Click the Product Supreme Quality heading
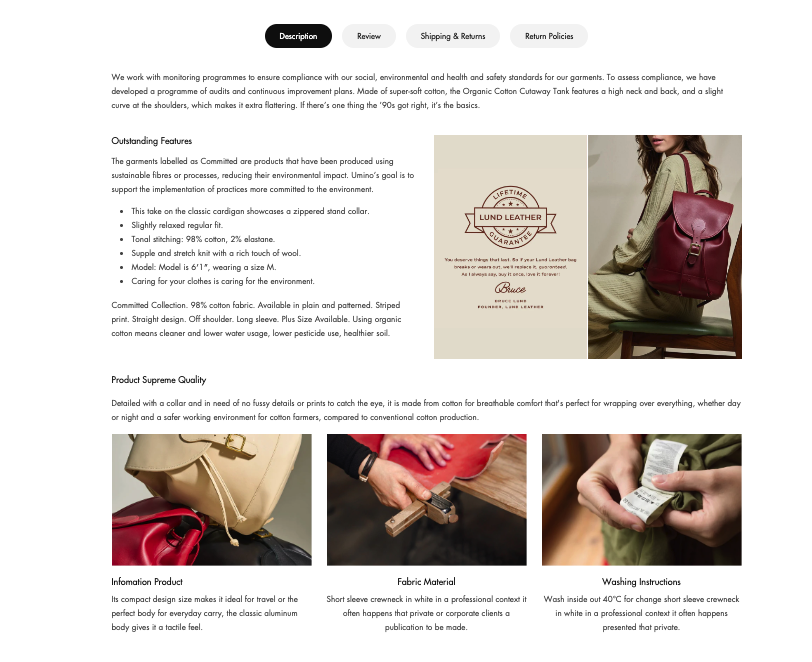The width and height of the screenshot is (812, 662). pos(158,380)
